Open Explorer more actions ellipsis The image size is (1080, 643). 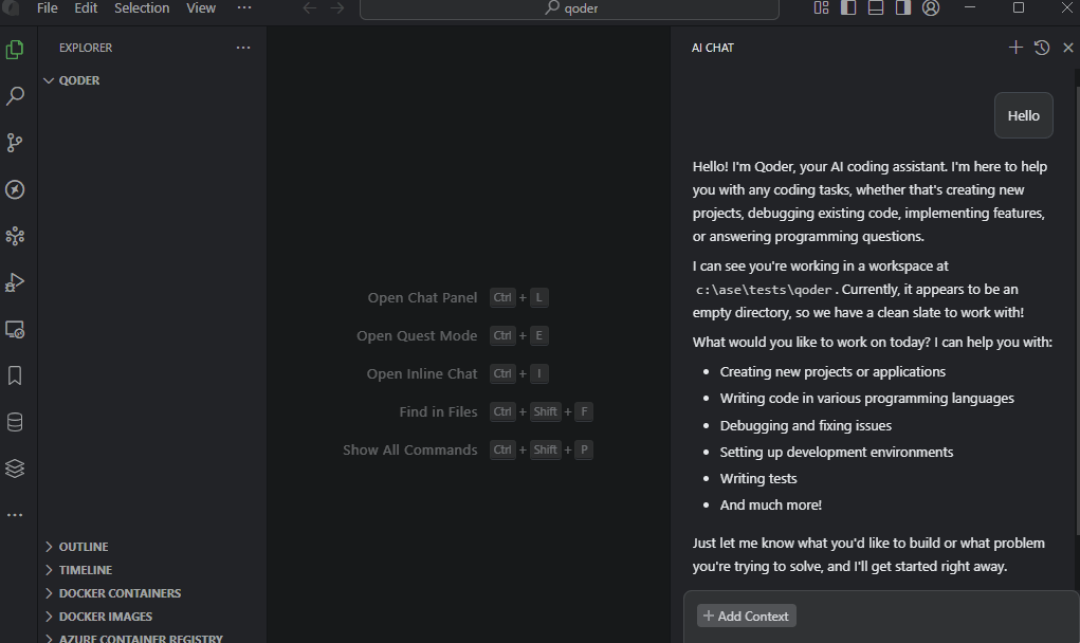tap(243, 48)
